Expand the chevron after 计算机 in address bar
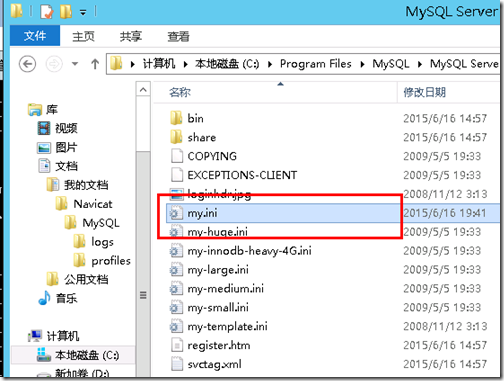 [185, 64]
